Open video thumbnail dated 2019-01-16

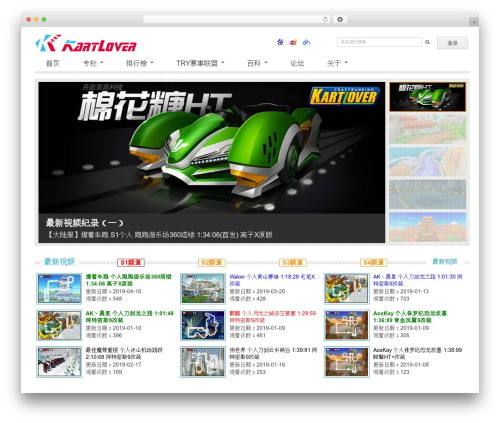pyautogui.click(x=203, y=362)
